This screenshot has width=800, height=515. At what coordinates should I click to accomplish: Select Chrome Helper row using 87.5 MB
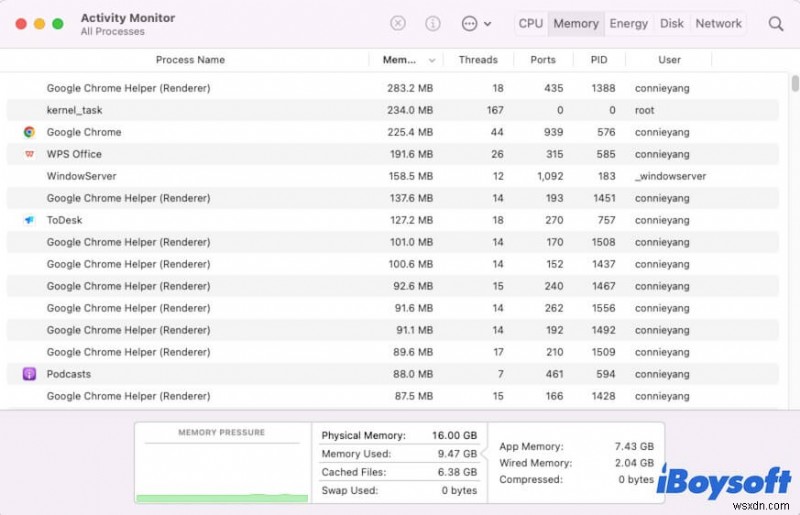[392, 396]
